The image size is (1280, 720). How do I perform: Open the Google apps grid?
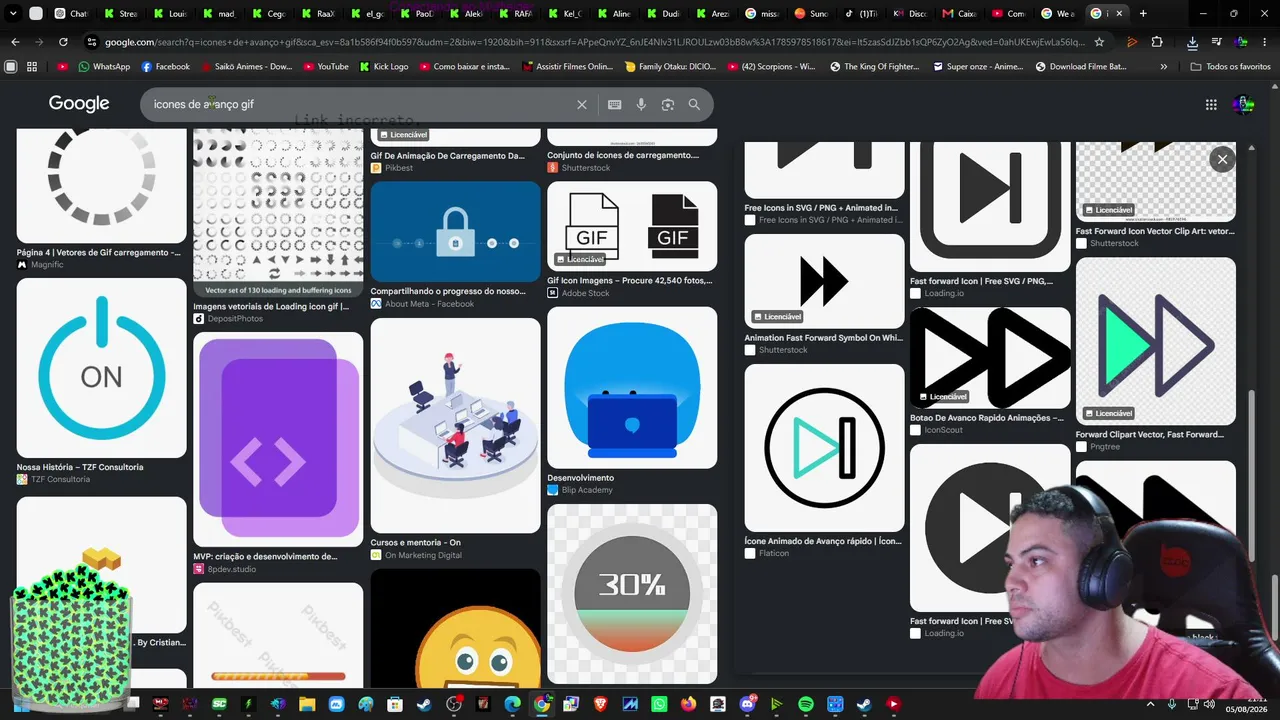(x=1211, y=104)
